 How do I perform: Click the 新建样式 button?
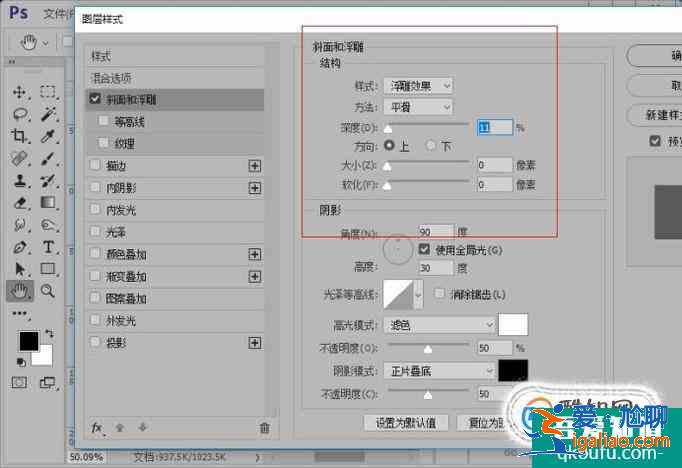click(654, 115)
